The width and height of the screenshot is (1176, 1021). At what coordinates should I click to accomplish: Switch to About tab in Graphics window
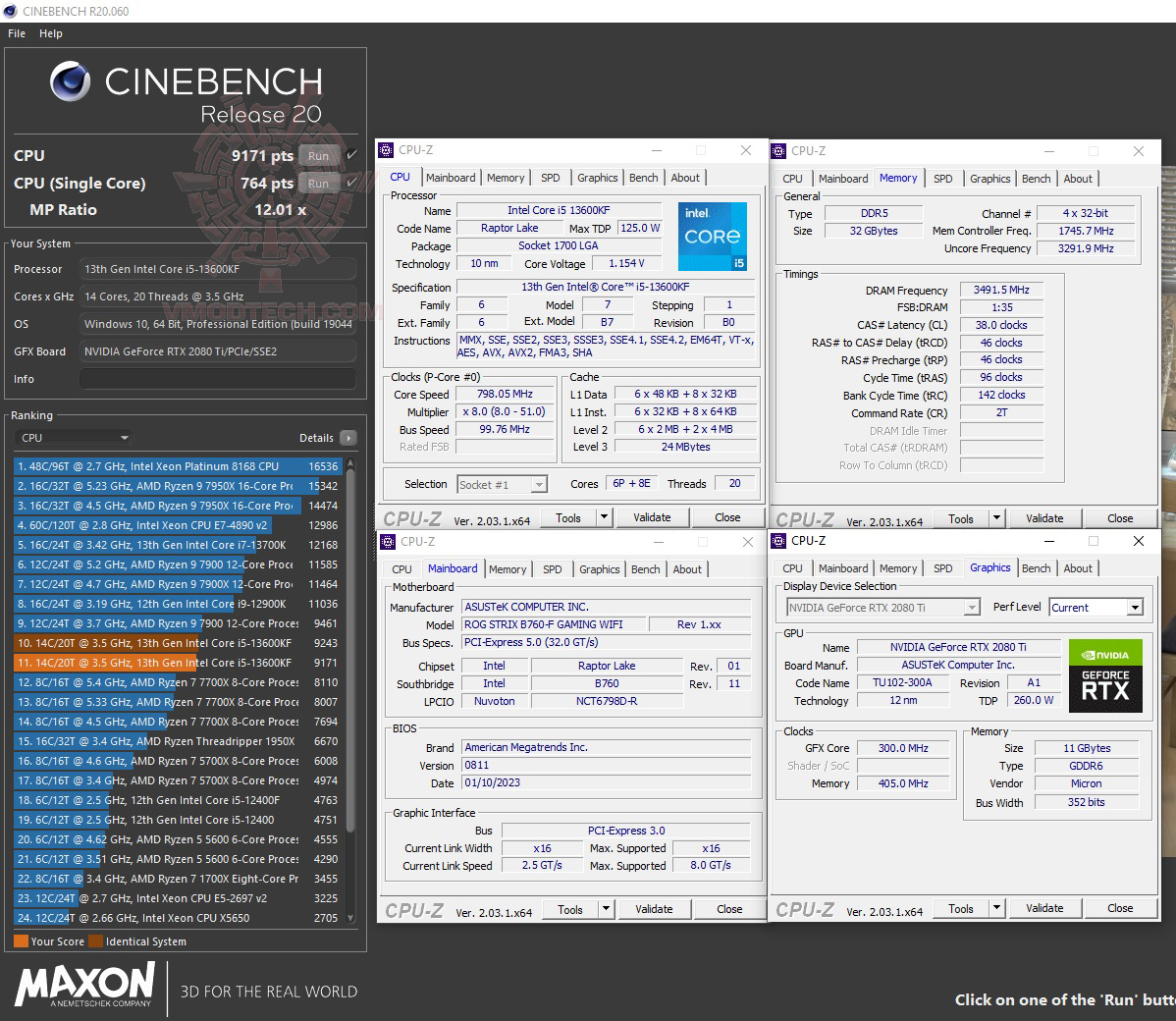(x=1078, y=568)
